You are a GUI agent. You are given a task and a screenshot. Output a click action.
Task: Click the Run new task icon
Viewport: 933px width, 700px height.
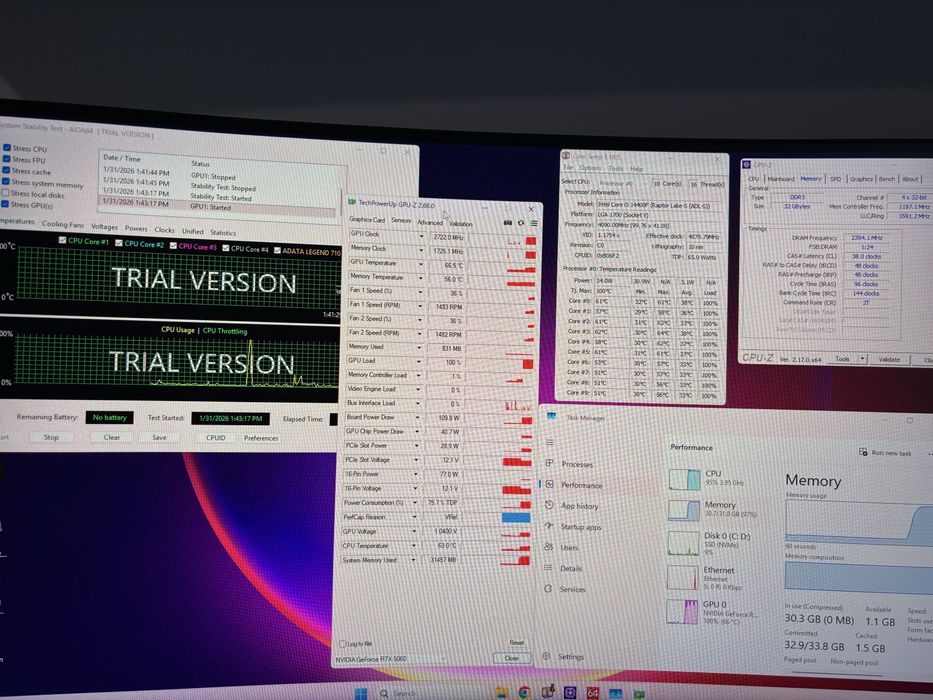(x=863, y=452)
